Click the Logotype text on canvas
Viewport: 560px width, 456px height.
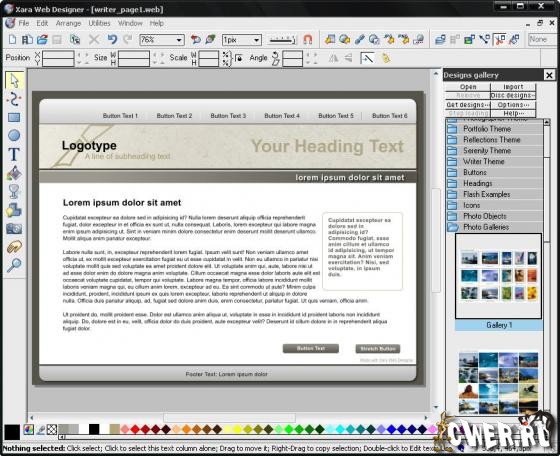[89, 145]
